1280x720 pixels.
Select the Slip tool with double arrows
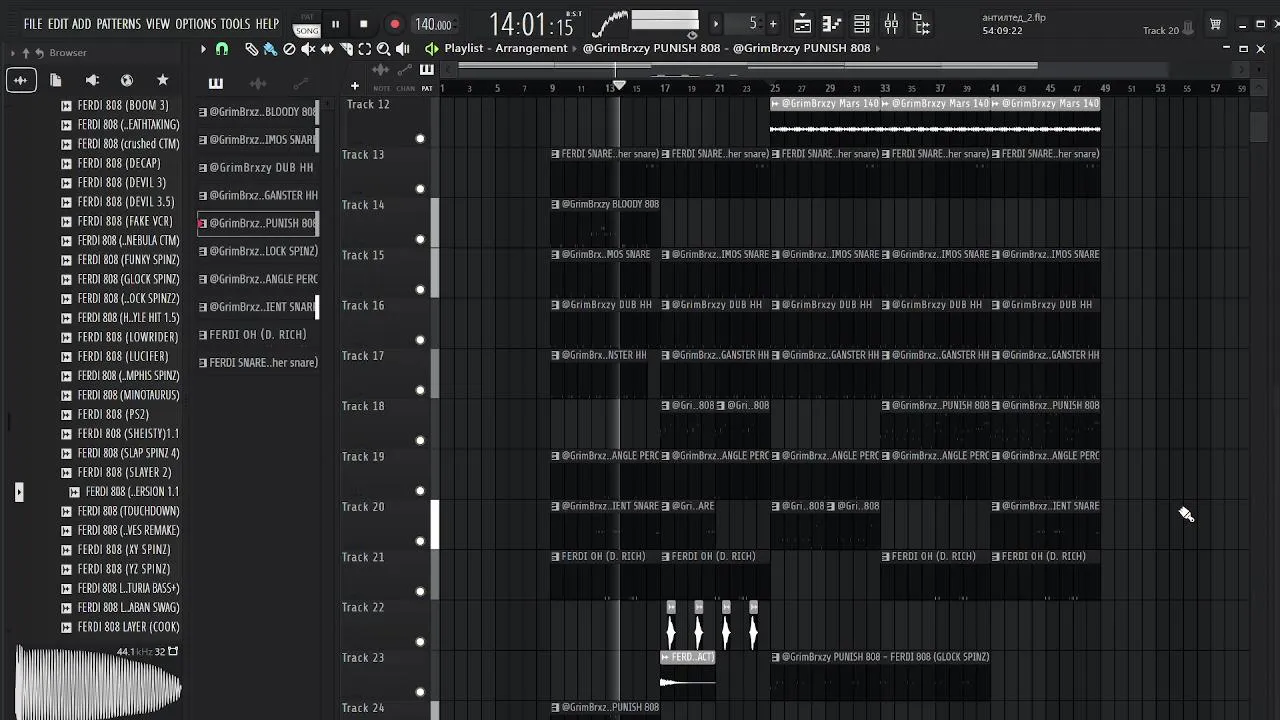[327, 48]
